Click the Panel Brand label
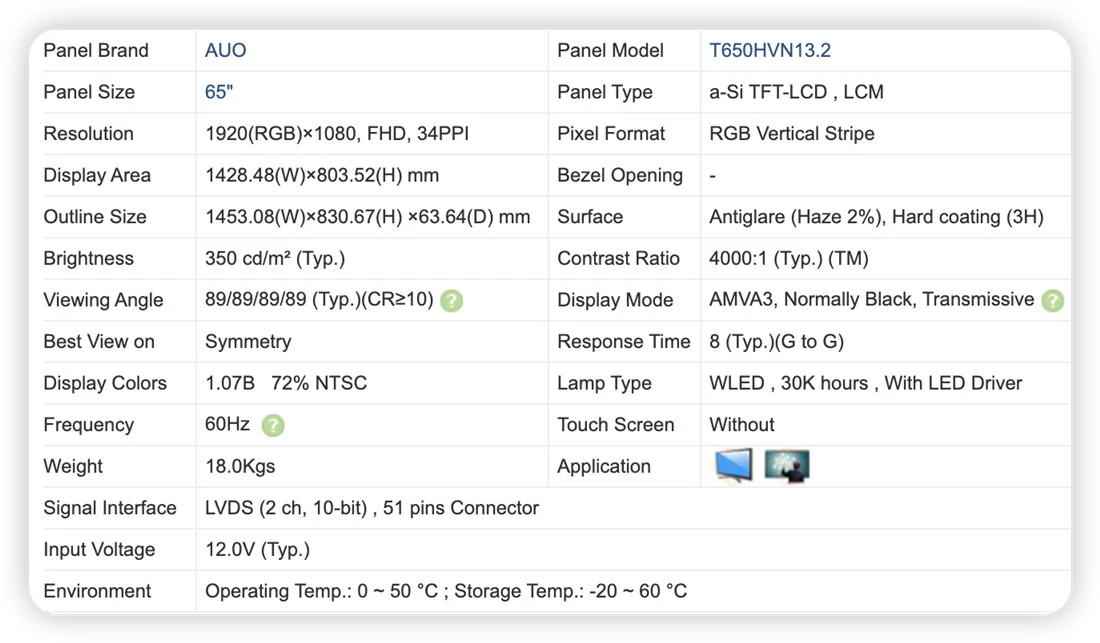The image size is (1100, 643). [96, 50]
